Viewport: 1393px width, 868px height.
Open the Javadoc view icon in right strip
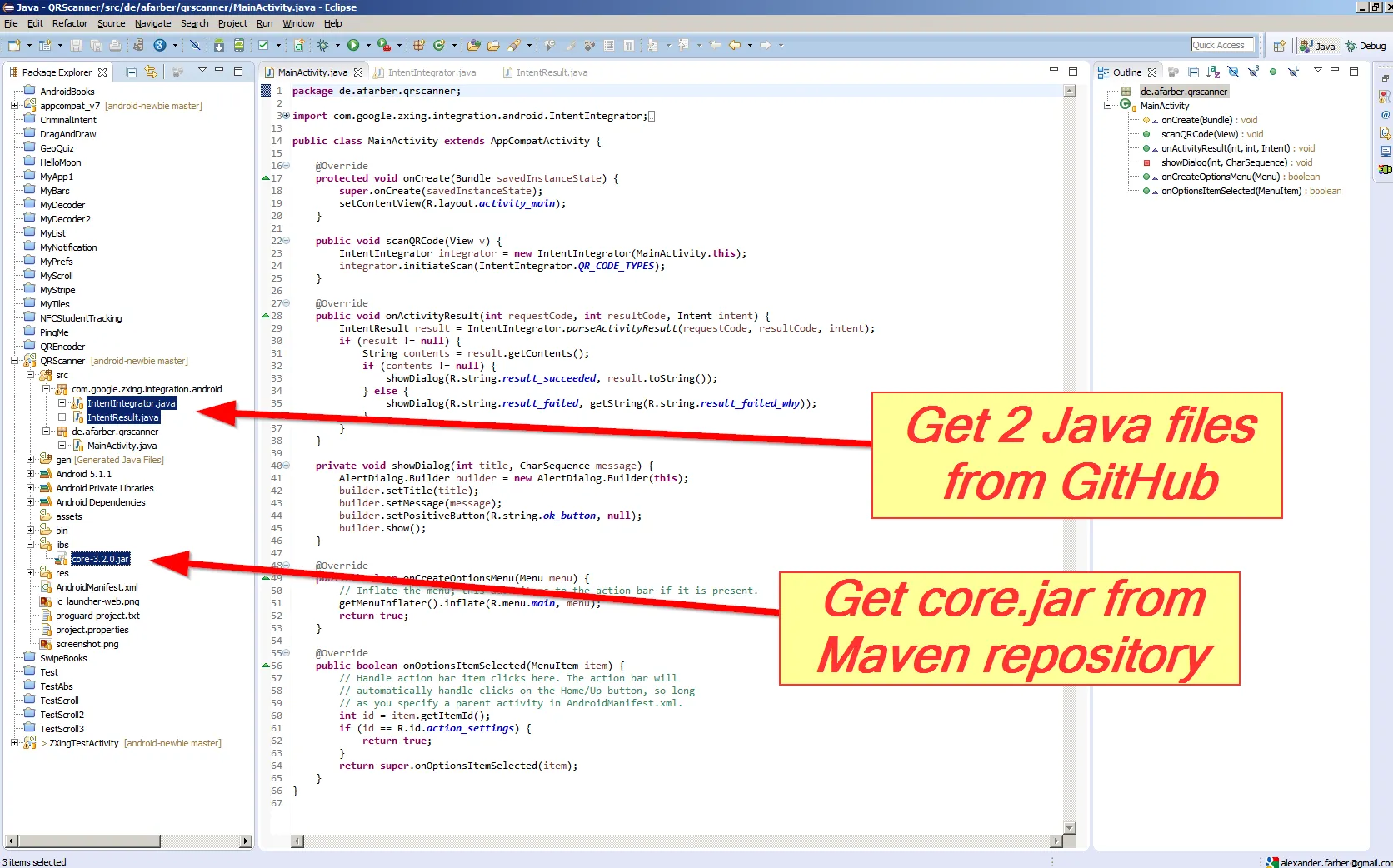pyautogui.click(x=1386, y=115)
